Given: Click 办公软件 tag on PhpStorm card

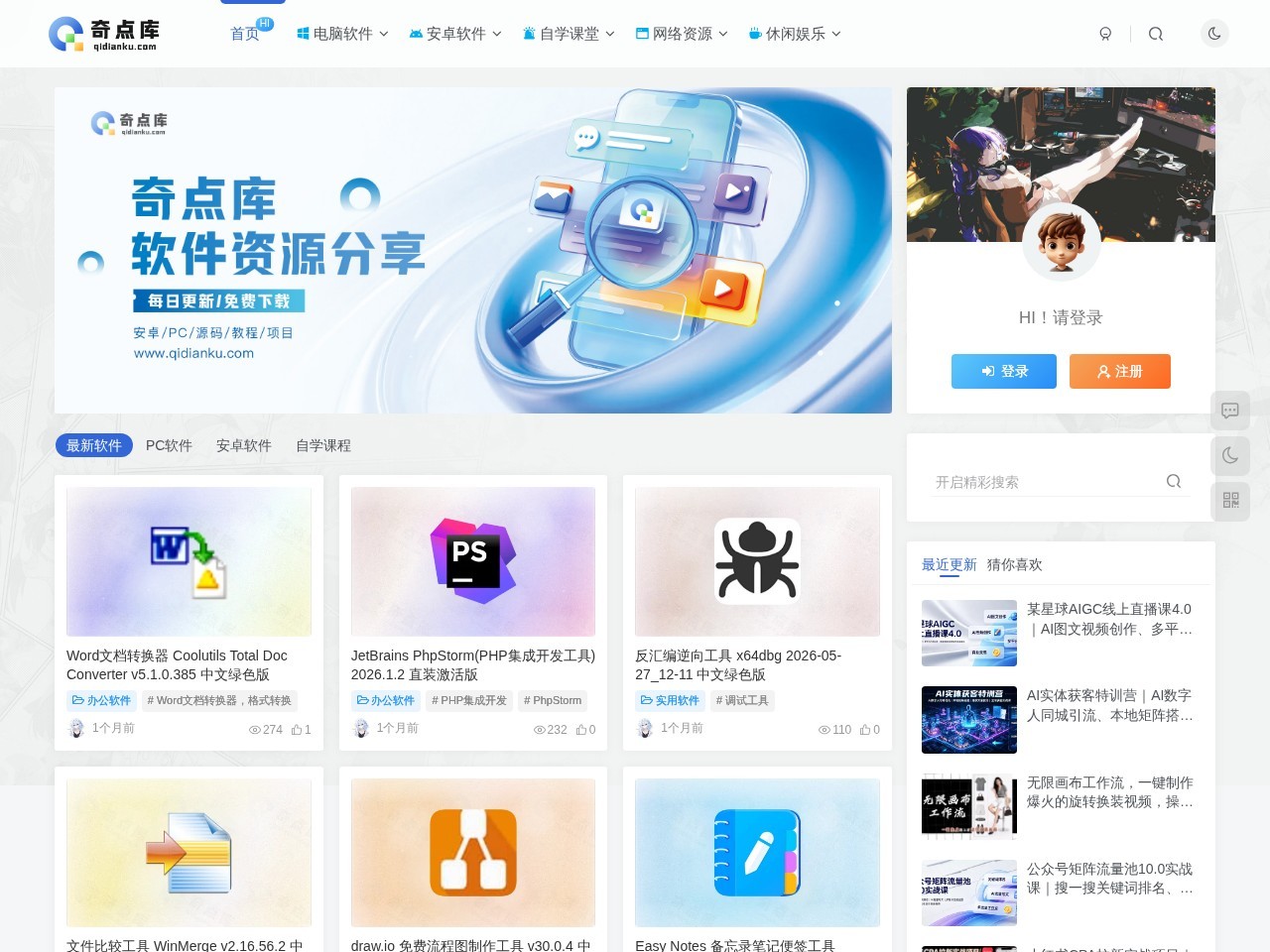Looking at the screenshot, I should pos(386,700).
